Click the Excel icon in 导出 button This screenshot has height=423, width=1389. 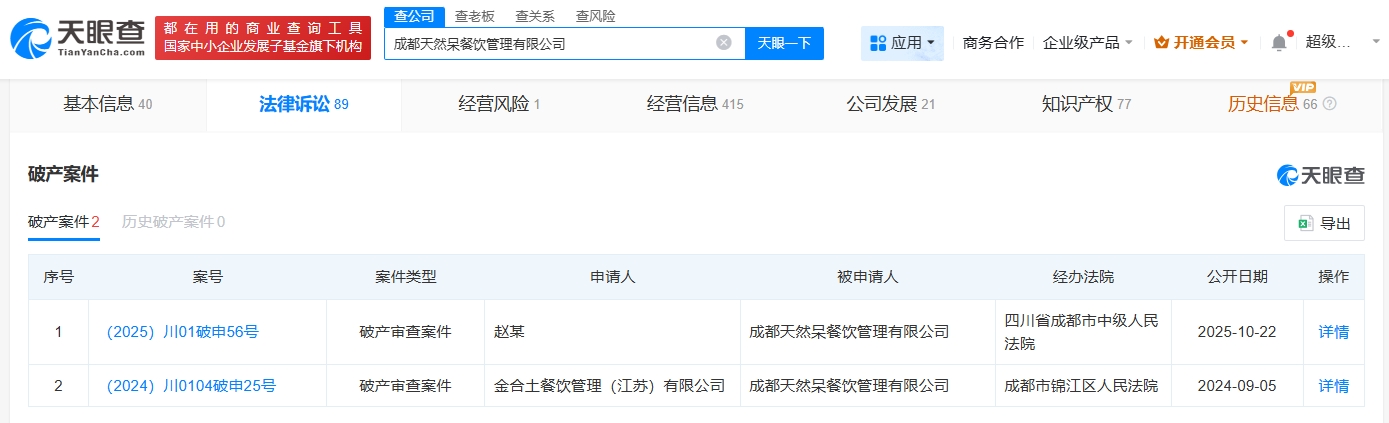[x=1305, y=223]
